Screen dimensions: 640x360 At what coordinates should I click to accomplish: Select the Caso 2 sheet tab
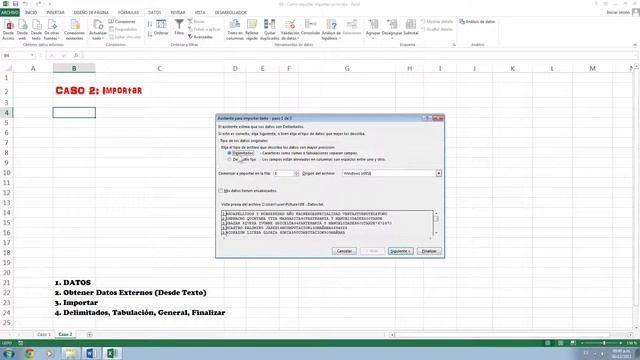[65, 334]
